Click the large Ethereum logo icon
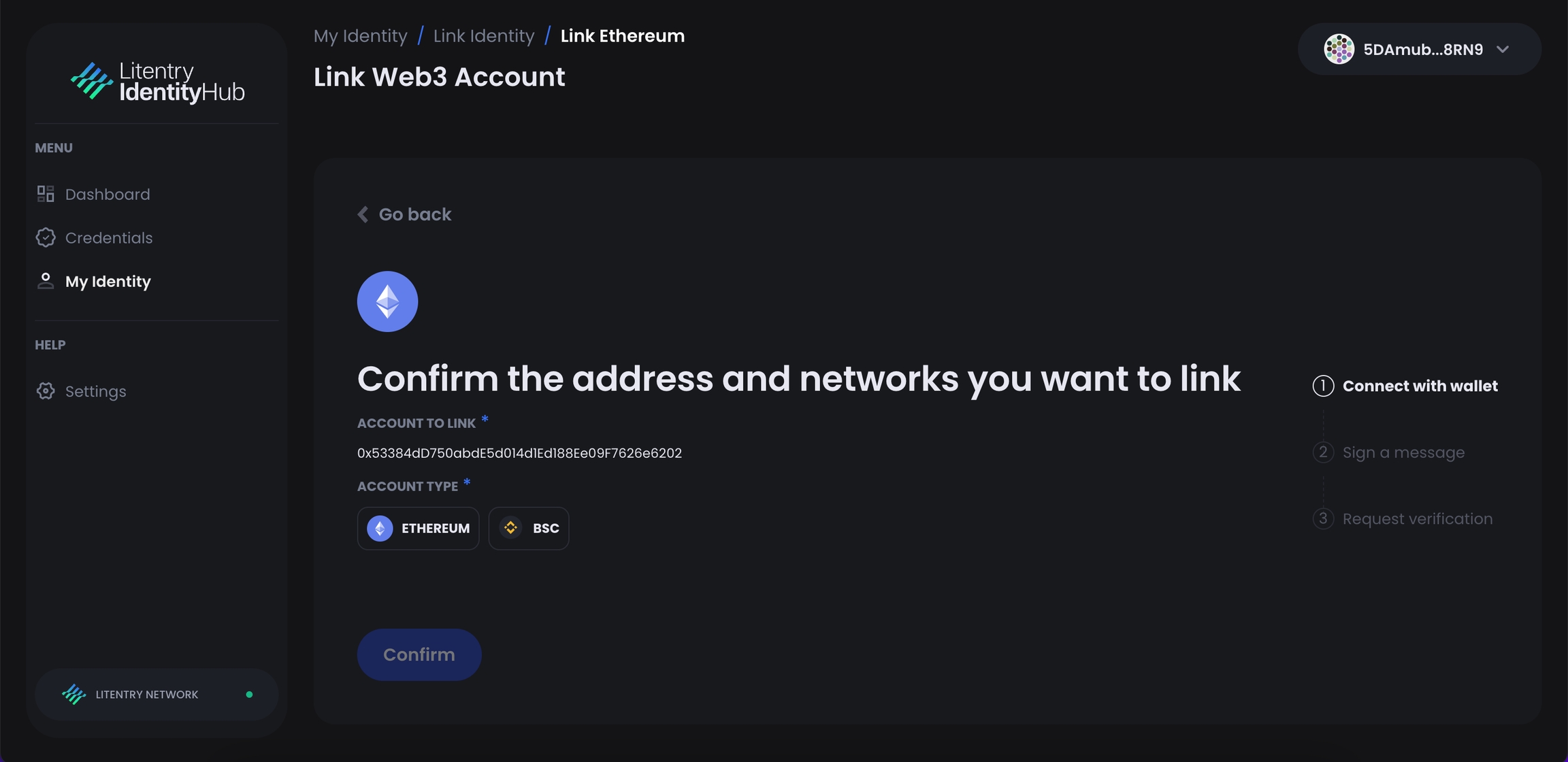This screenshot has width=1568, height=762. tap(387, 301)
